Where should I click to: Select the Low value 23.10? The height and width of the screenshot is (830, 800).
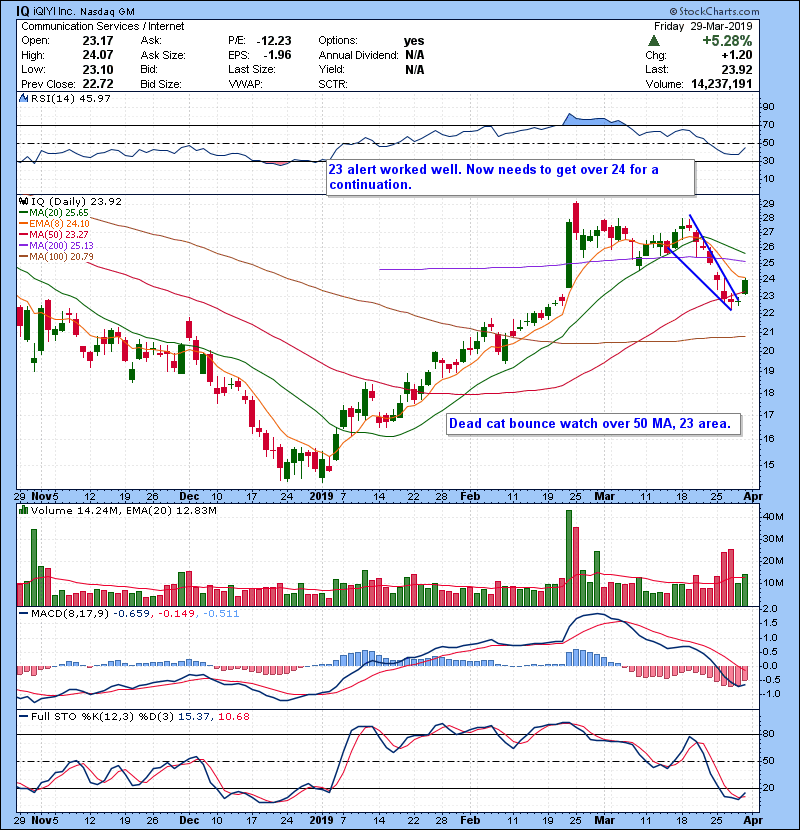coord(97,69)
